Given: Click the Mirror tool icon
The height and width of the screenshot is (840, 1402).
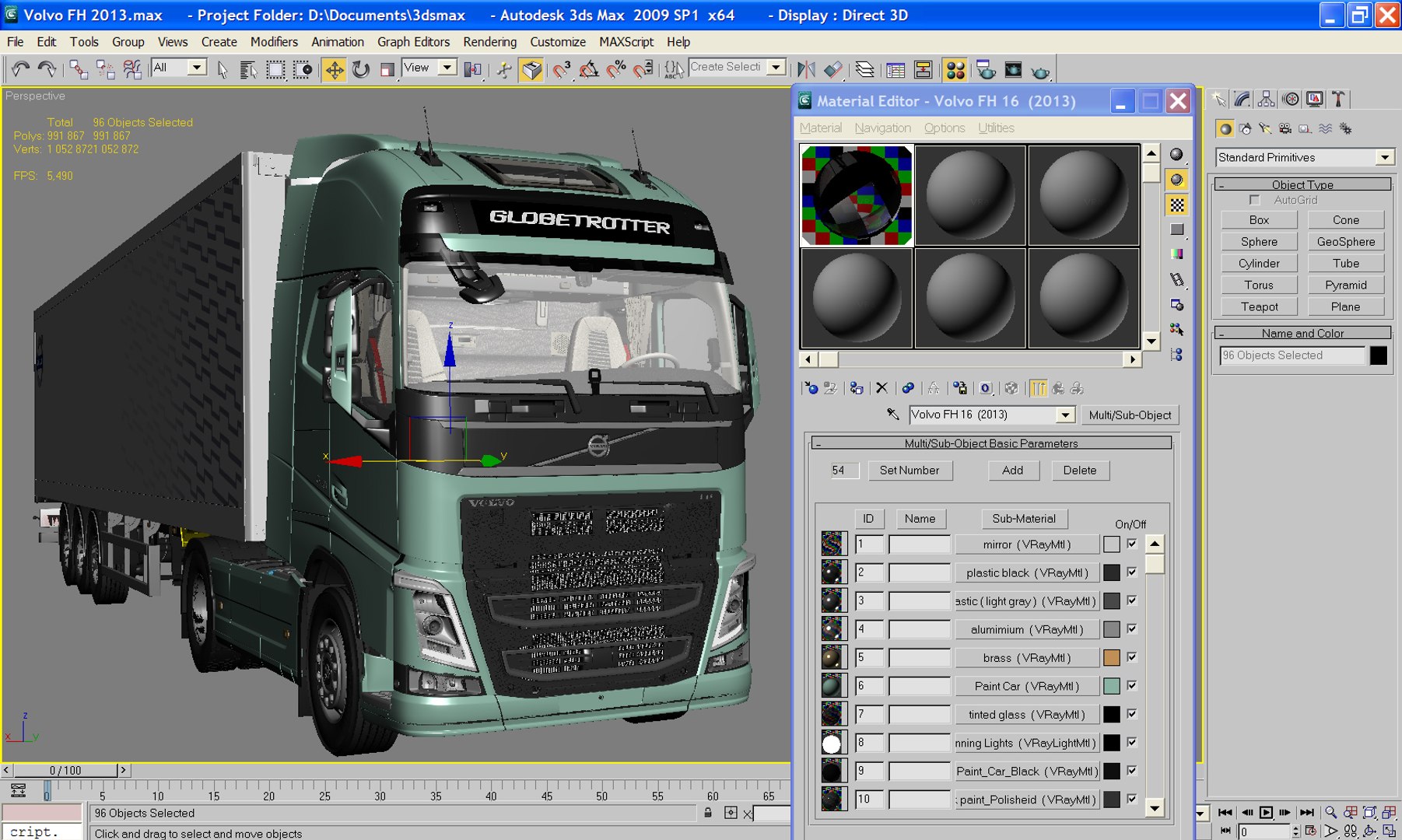Looking at the screenshot, I should tap(806, 70).
